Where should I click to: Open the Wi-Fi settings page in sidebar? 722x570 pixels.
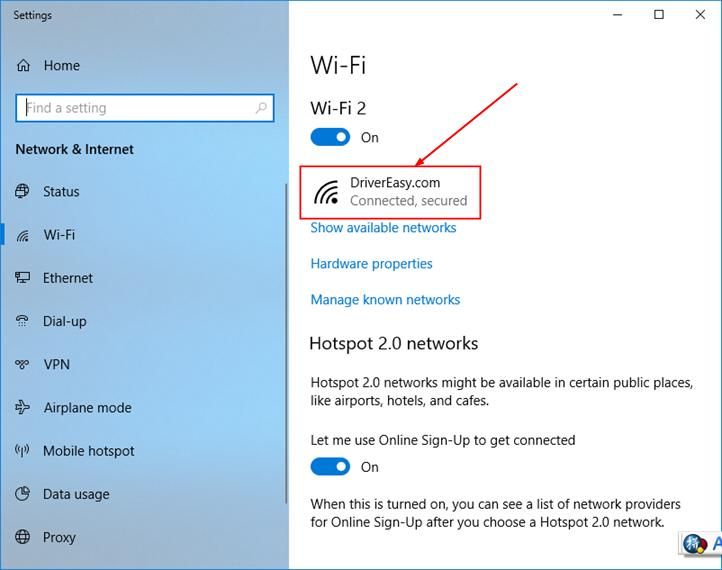pyautogui.click(x=59, y=235)
